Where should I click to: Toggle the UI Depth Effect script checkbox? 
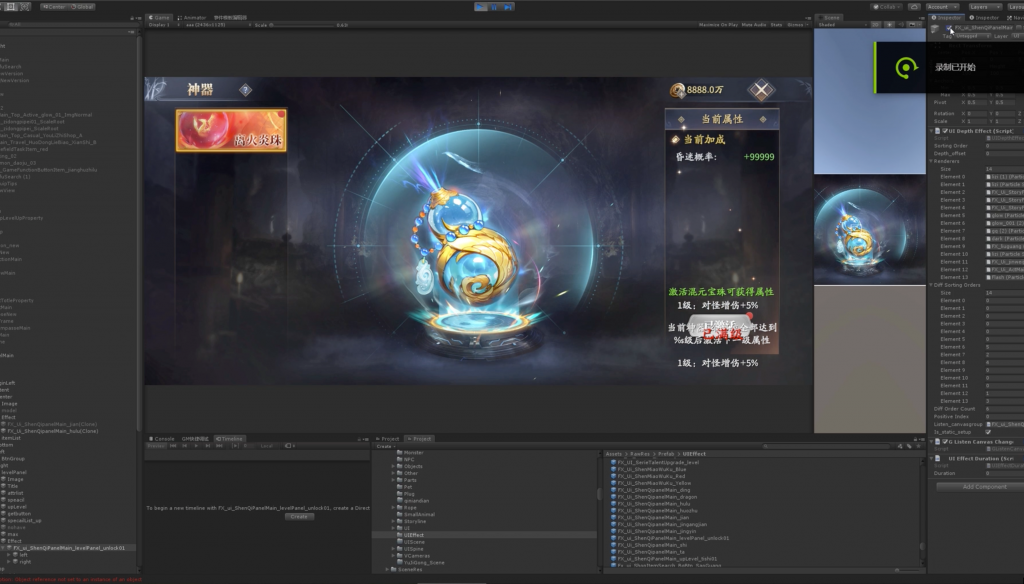point(944,131)
